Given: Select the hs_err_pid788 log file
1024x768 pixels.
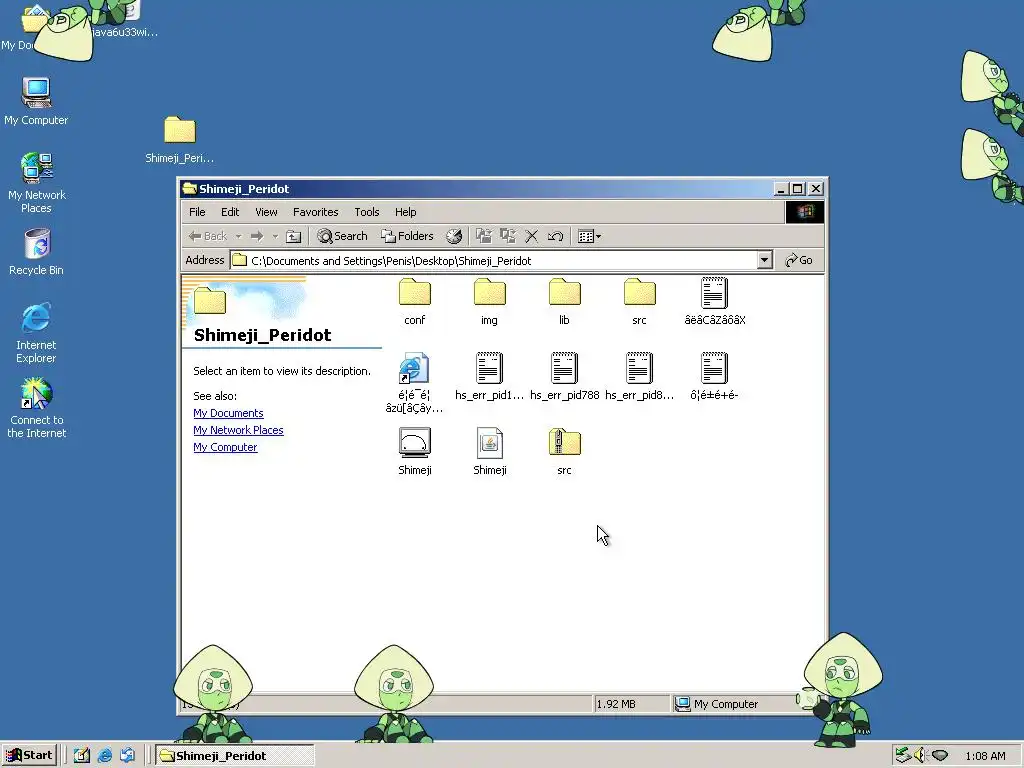Looking at the screenshot, I should click(564, 377).
